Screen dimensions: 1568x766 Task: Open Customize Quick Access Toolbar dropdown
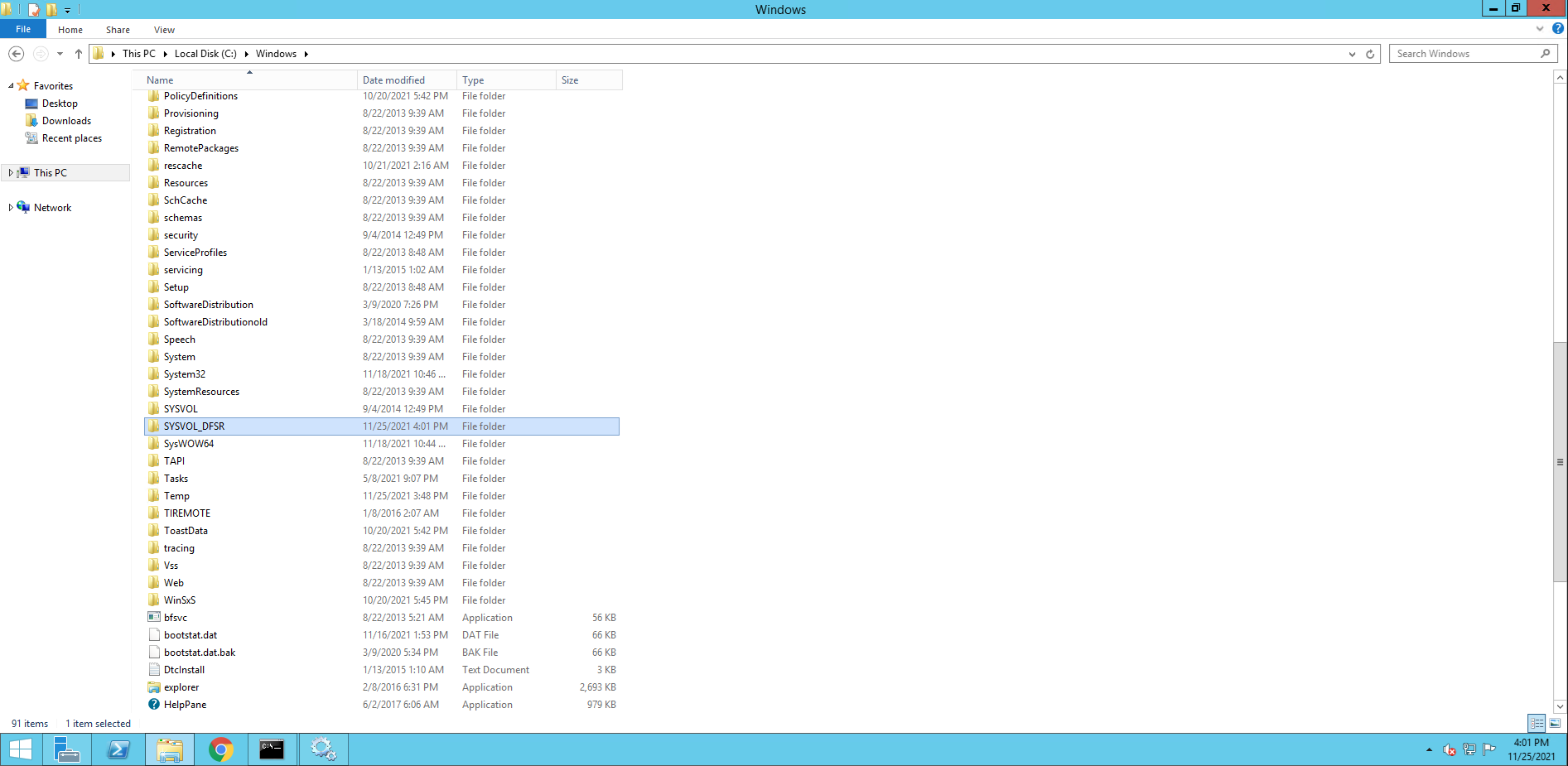(68, 10)
